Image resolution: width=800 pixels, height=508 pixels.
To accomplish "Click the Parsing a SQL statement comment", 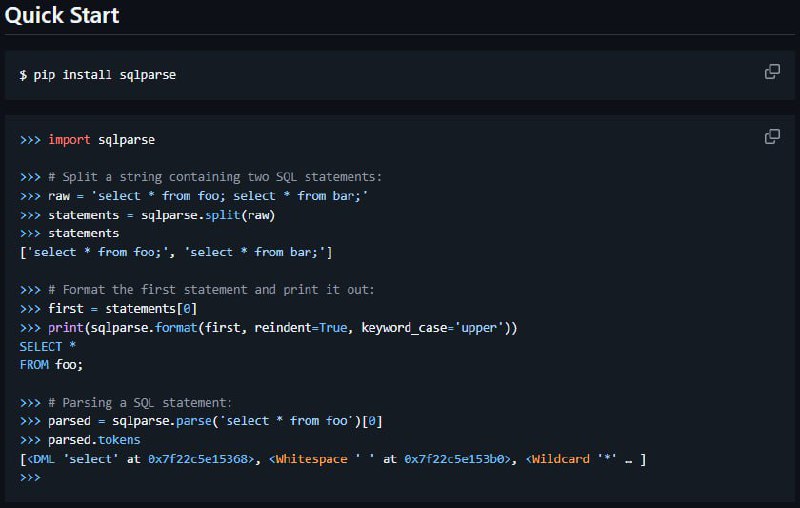I will (x=126, y=403).
